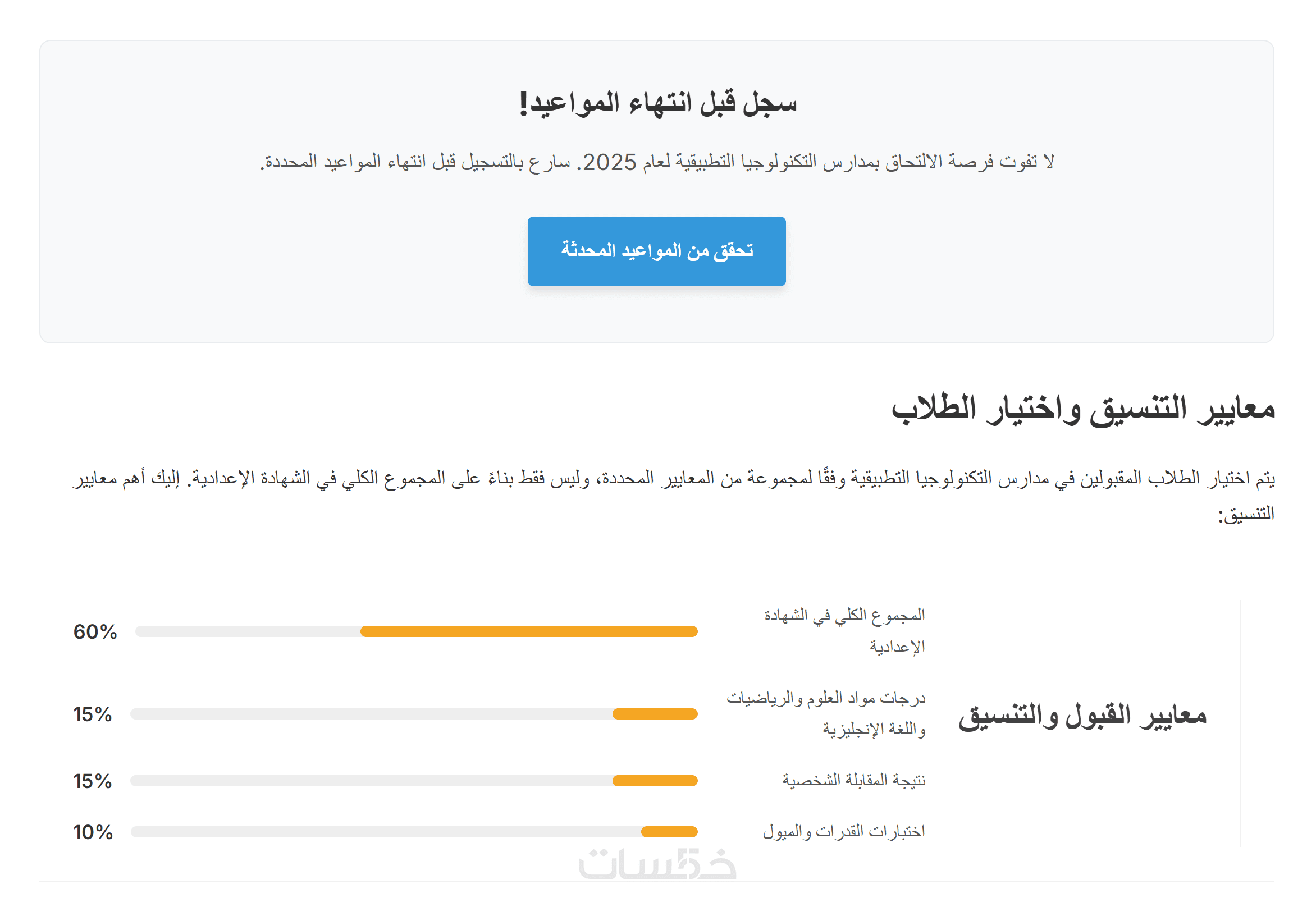
Task: Click the 'سجل قبل انتهاء المواعيد!' heading
Action: [657, 103]
